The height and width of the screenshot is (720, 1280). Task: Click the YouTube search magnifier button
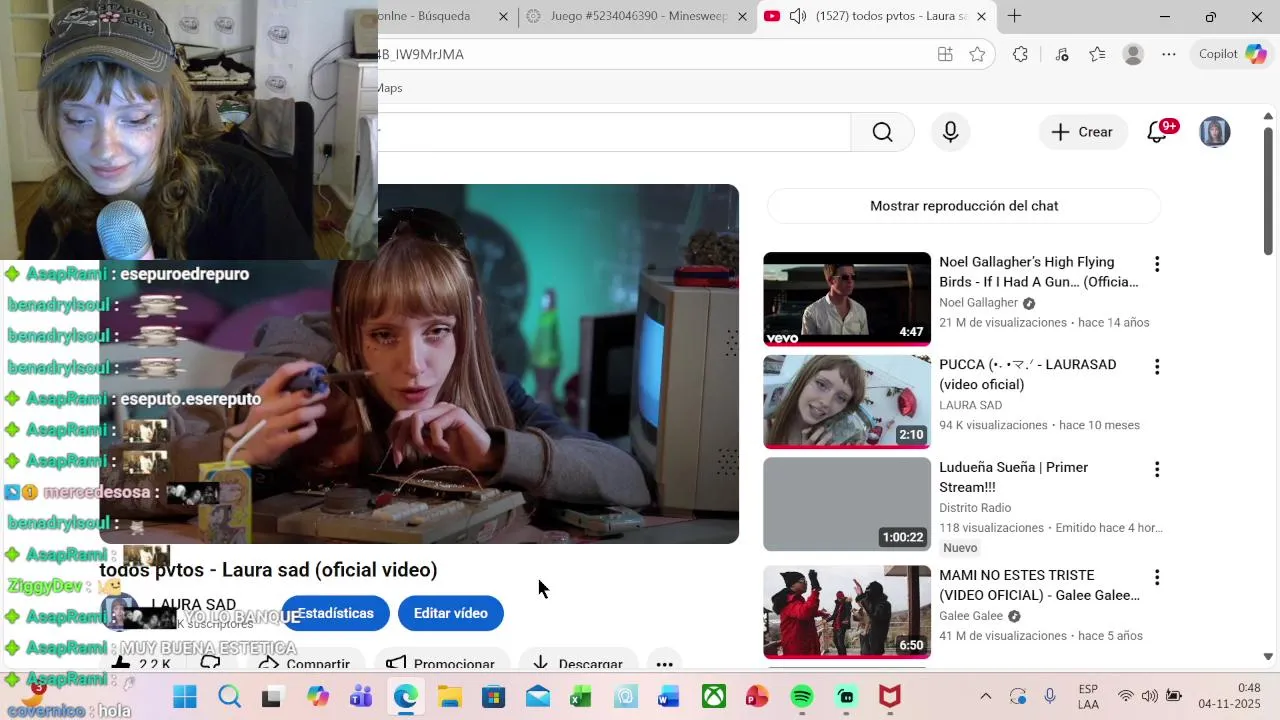click(882, 132)
